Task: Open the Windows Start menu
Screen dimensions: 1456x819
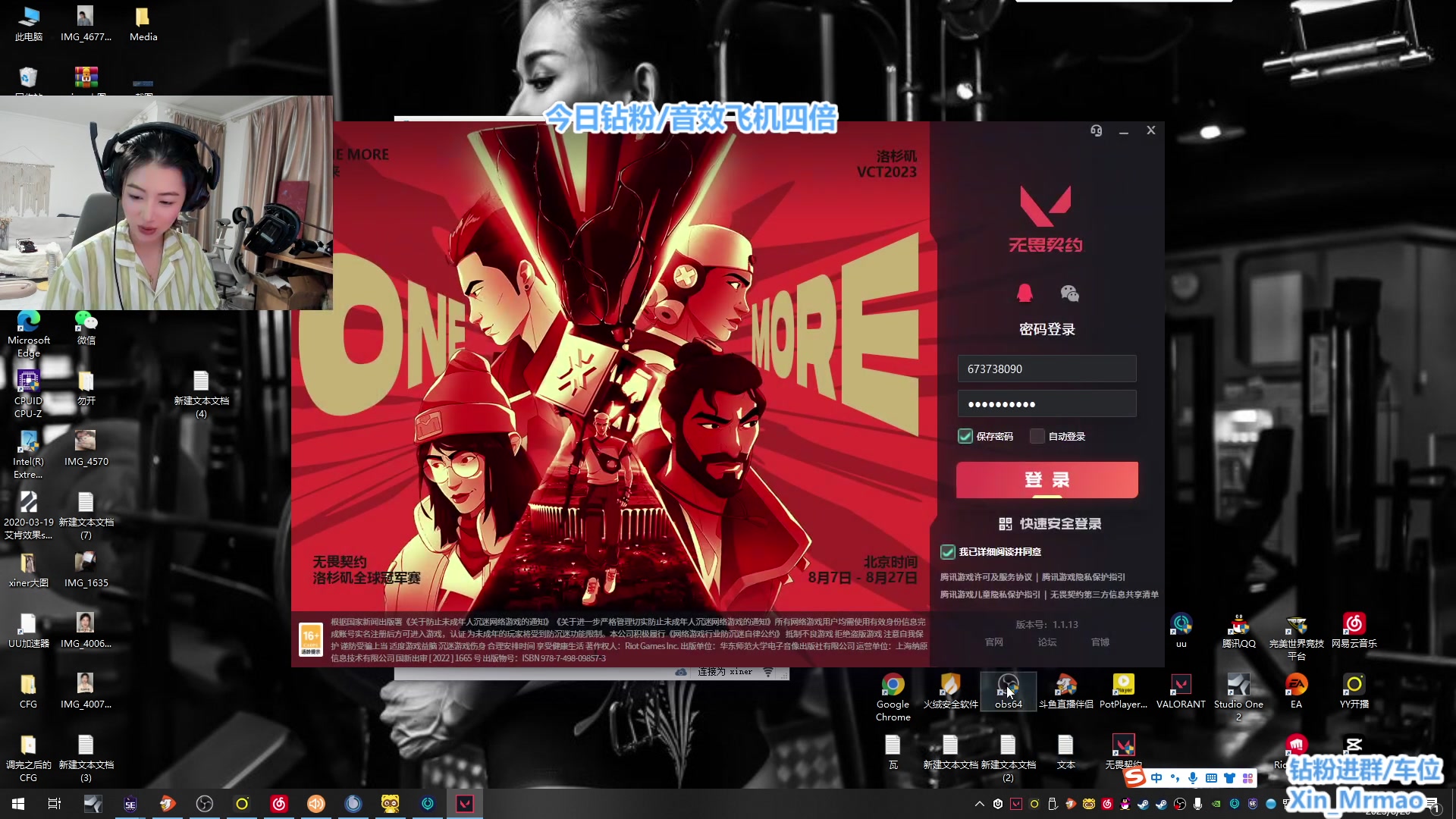Action: pos(18,804)
